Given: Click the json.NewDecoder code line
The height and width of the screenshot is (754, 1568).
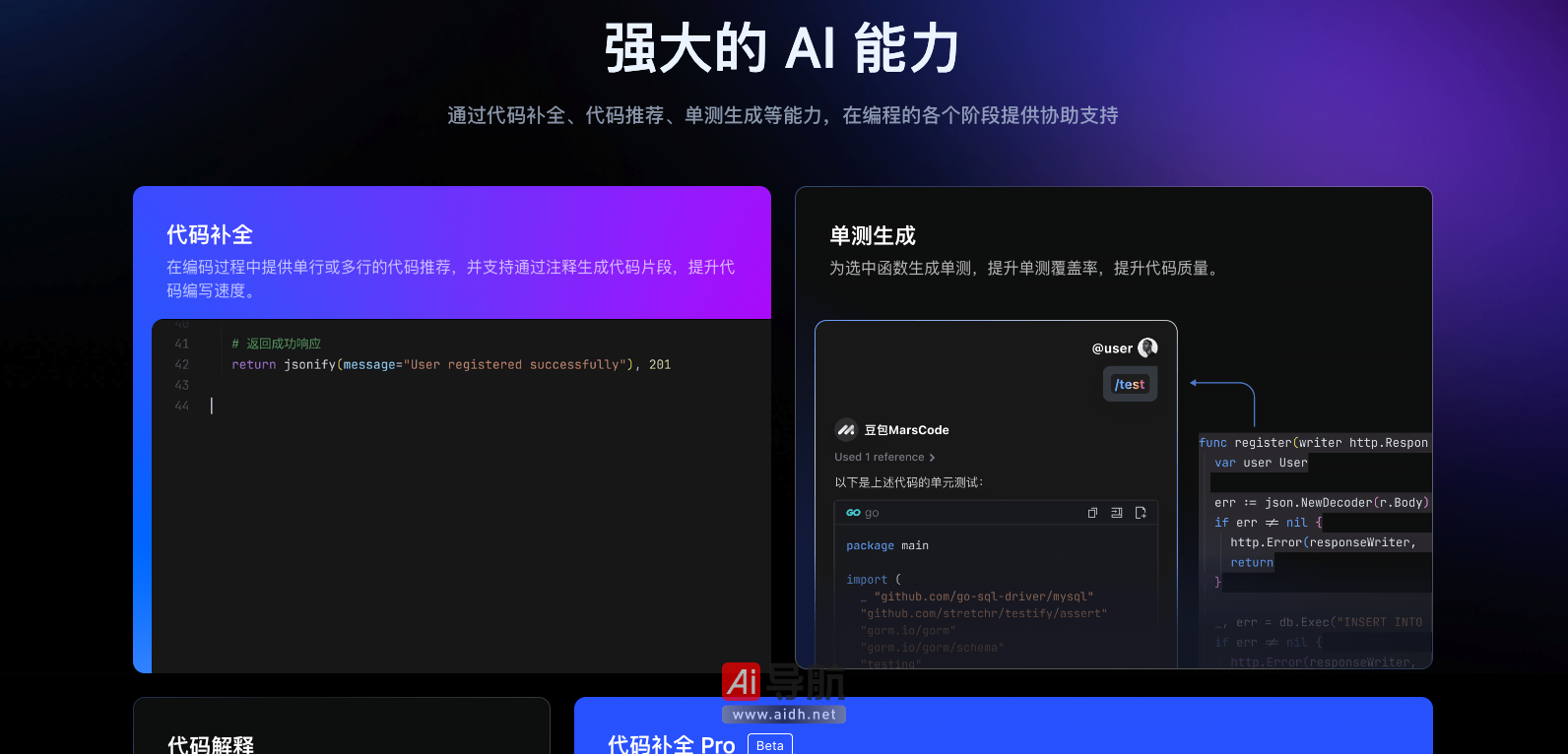Looking at the screenshot, I should pyautogui.click(x=1322, y=503).
